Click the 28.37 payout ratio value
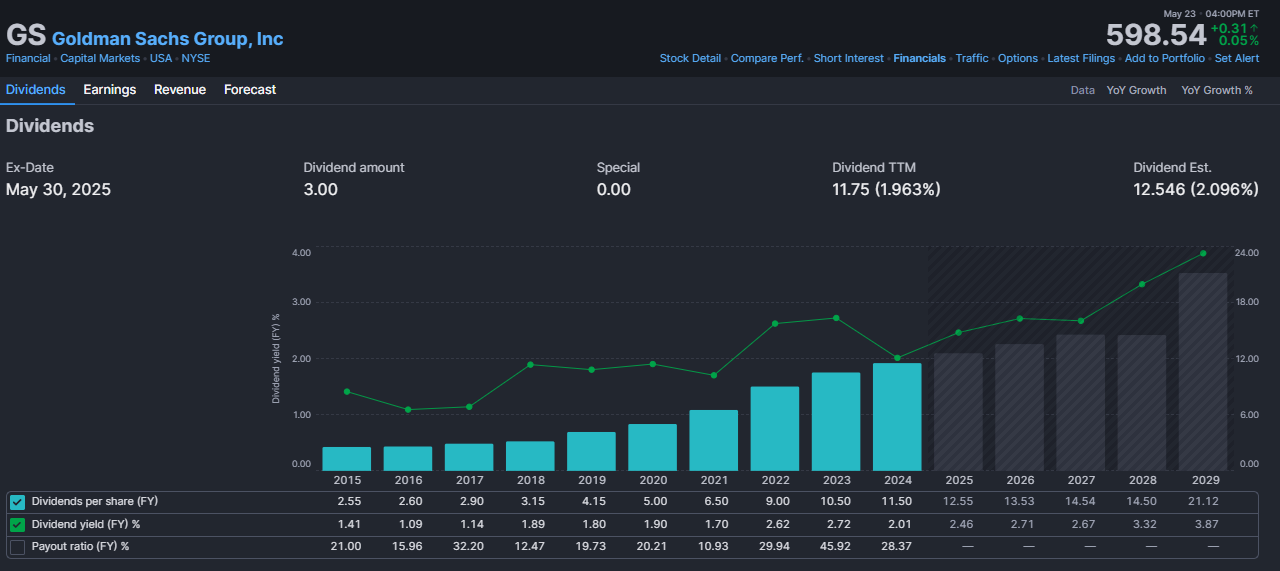Viewport: 1280px width, 571px height. (896, 547)
